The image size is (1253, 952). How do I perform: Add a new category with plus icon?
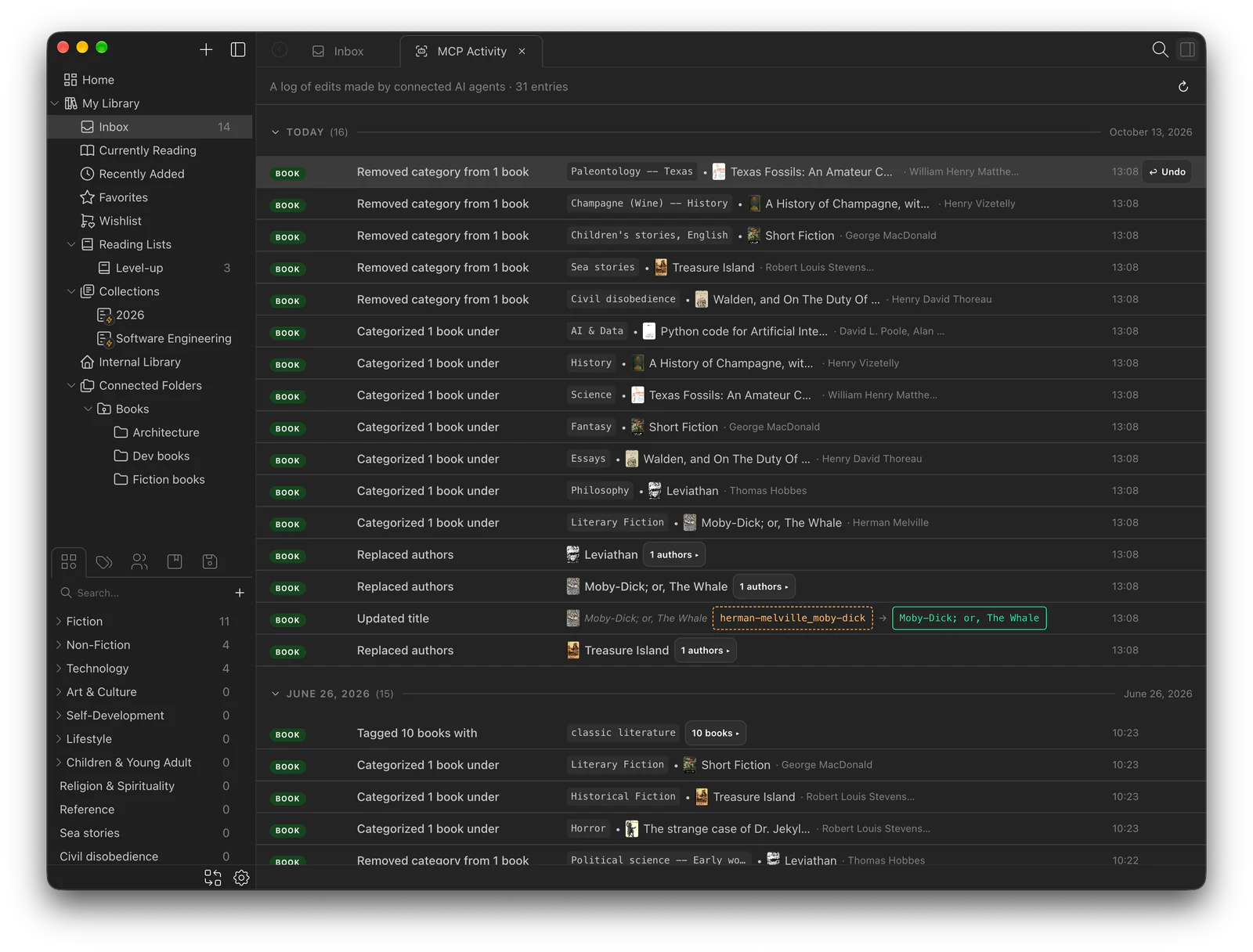click(x=240, y=593)
